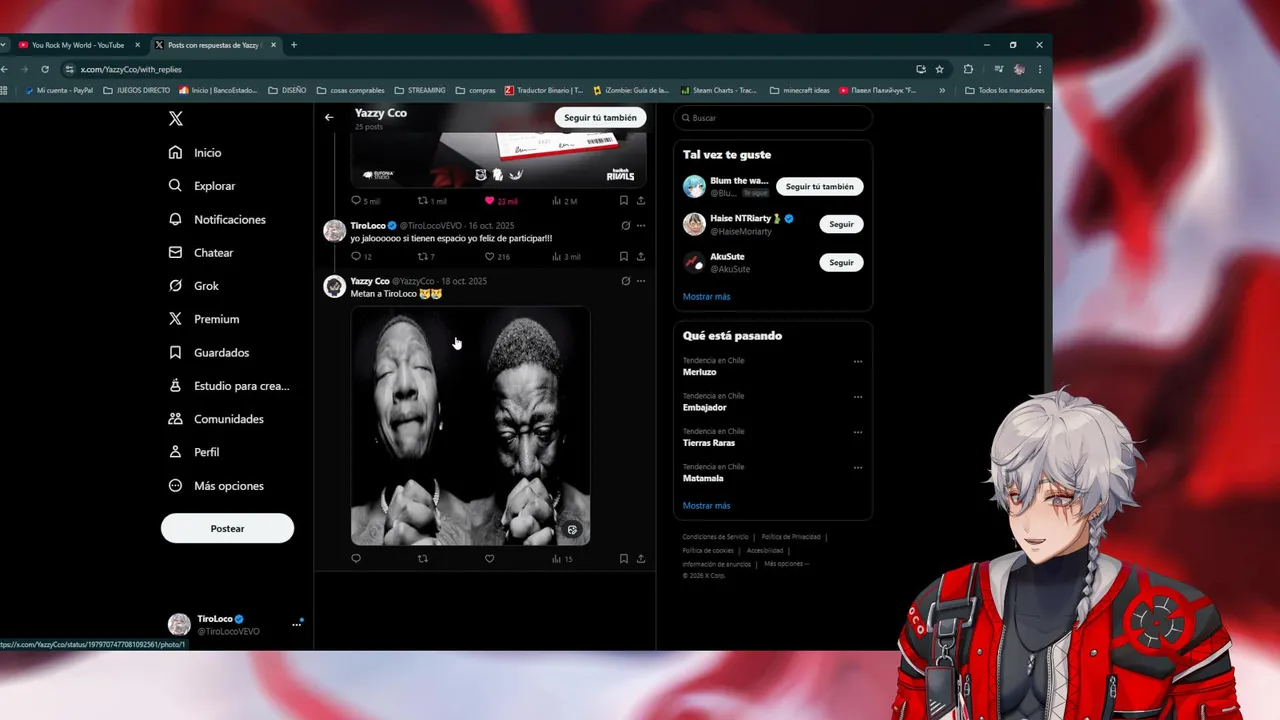Open Comunidades in the sidebar

(216, 419)
